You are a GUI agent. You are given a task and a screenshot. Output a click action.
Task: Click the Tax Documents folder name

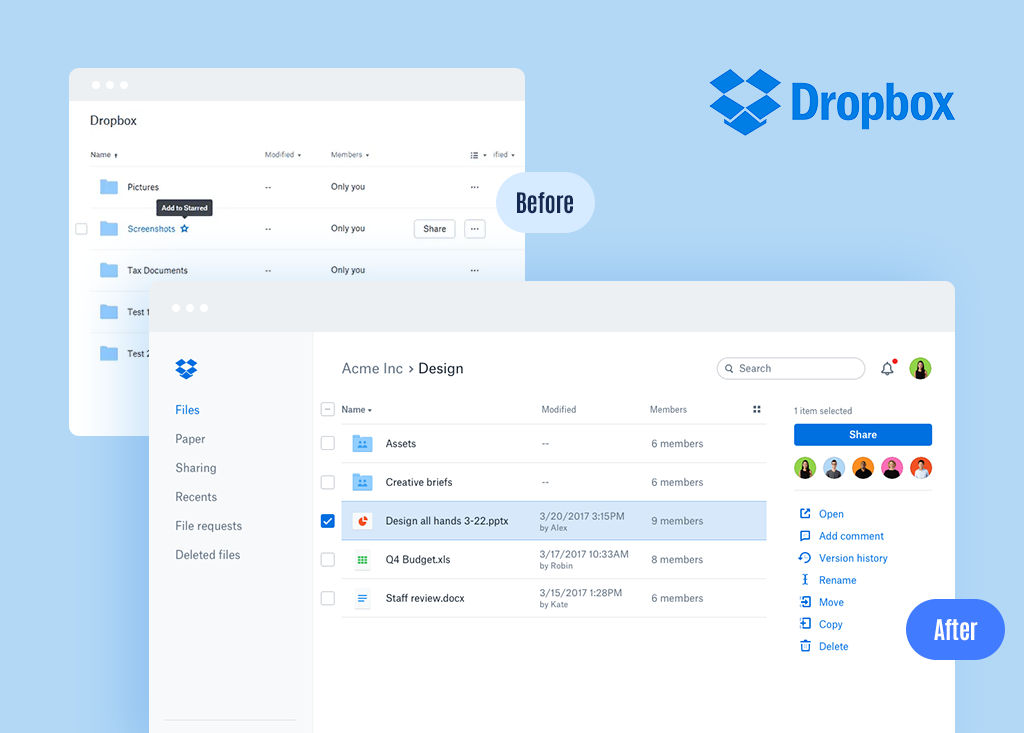coord(157,270)
